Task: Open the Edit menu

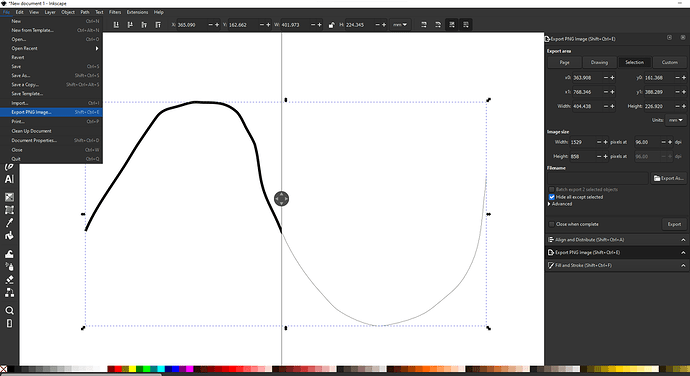Action: tap(19, 12)
